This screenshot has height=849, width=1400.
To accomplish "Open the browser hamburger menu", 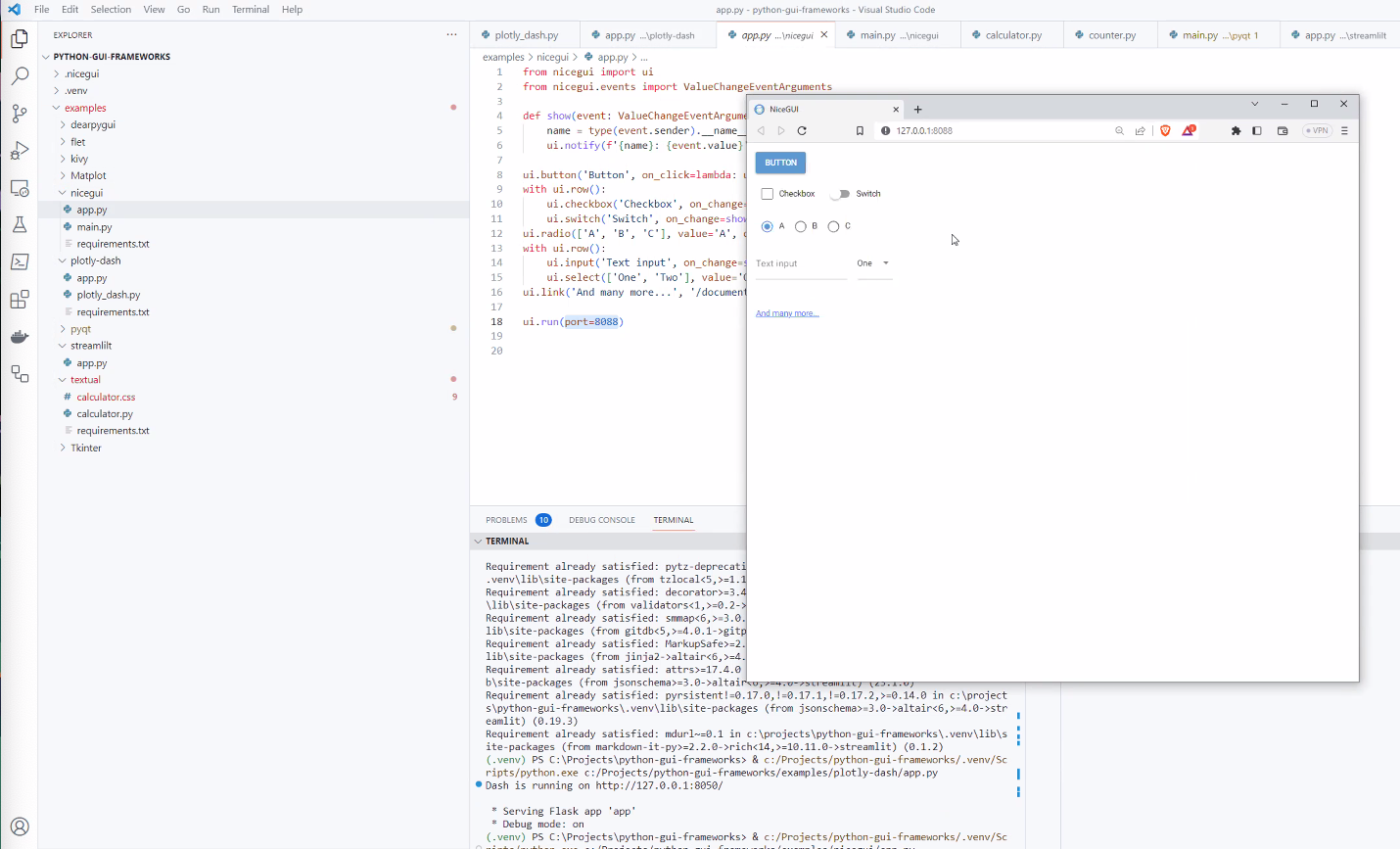I will [x=1344, y=130].
